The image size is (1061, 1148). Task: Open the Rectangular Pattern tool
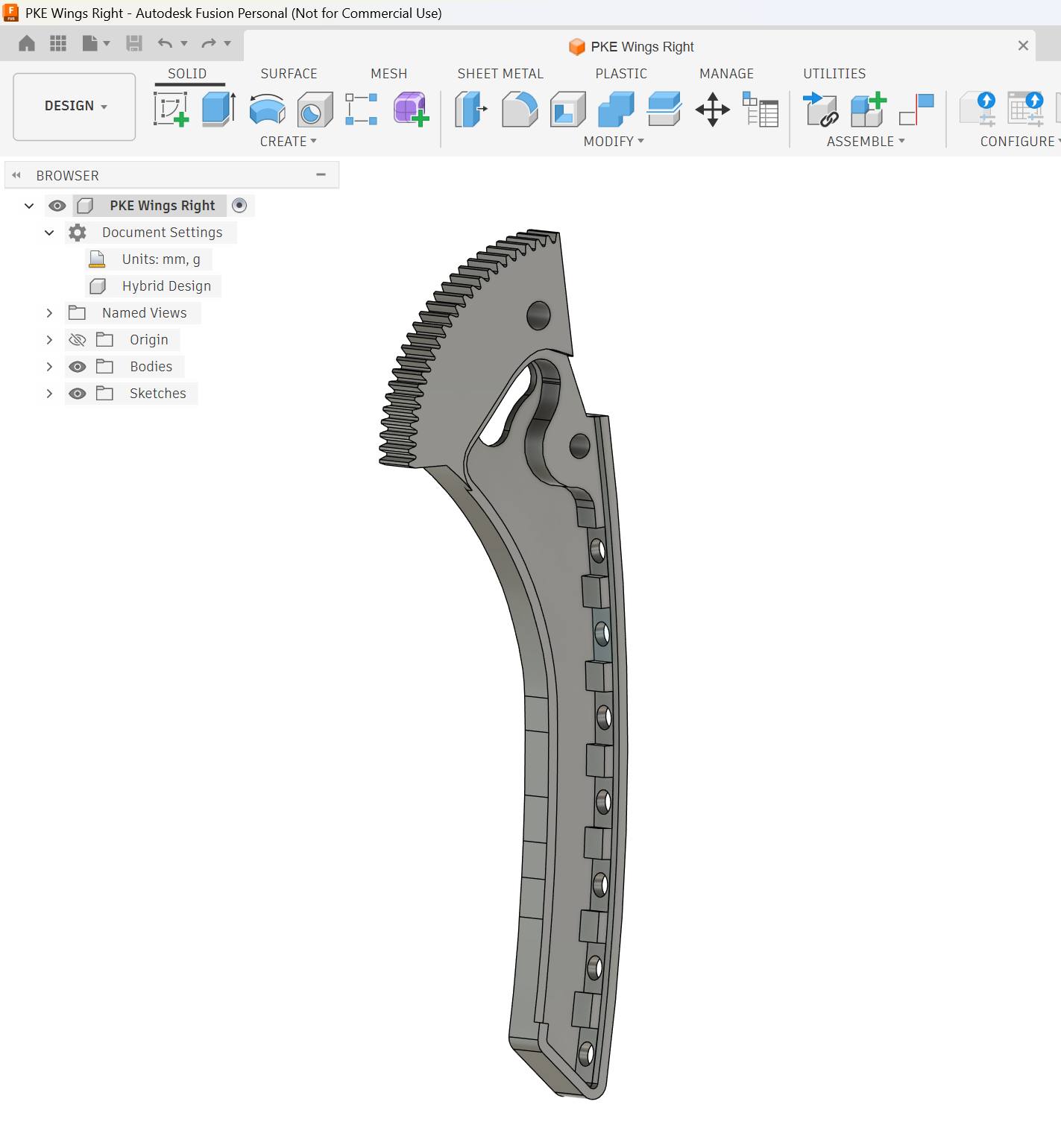click(x=362, y=109)
